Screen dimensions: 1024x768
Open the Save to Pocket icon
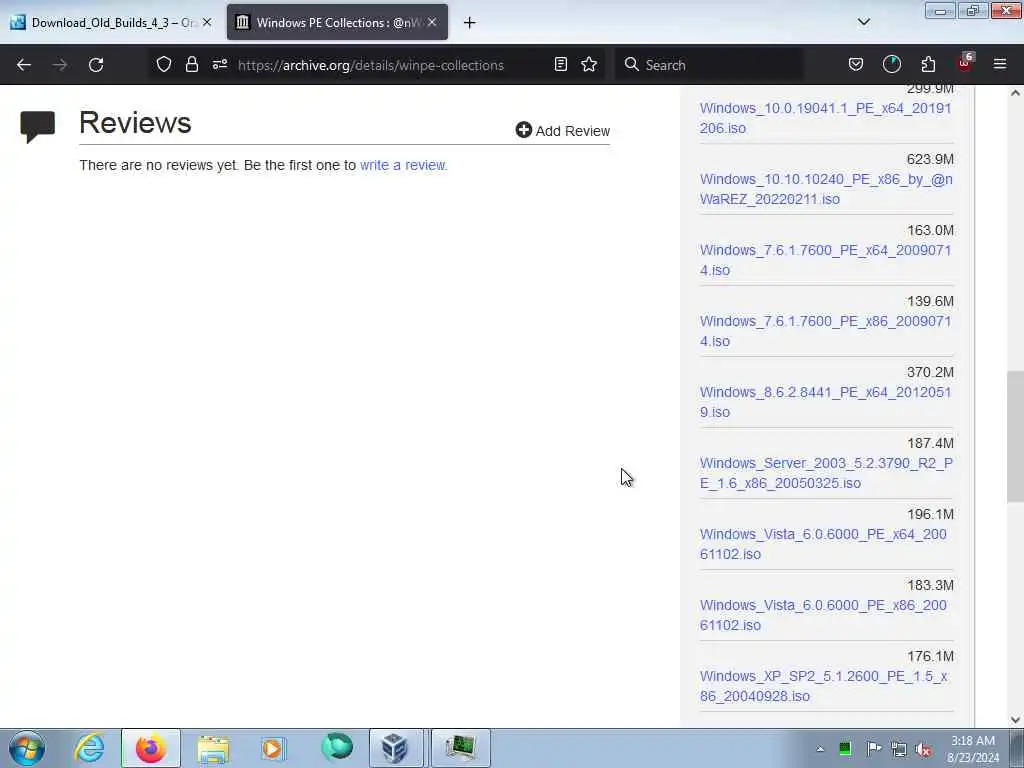(856, 64)
